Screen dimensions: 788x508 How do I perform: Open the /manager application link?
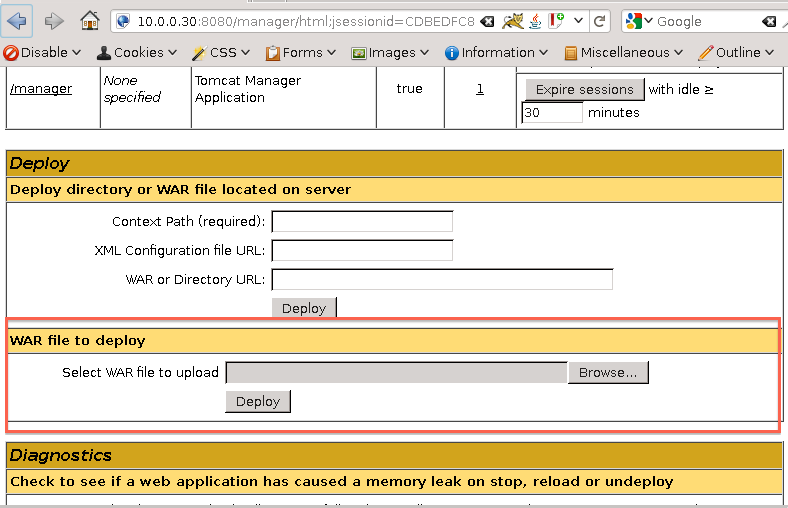[x=41, y=89]
